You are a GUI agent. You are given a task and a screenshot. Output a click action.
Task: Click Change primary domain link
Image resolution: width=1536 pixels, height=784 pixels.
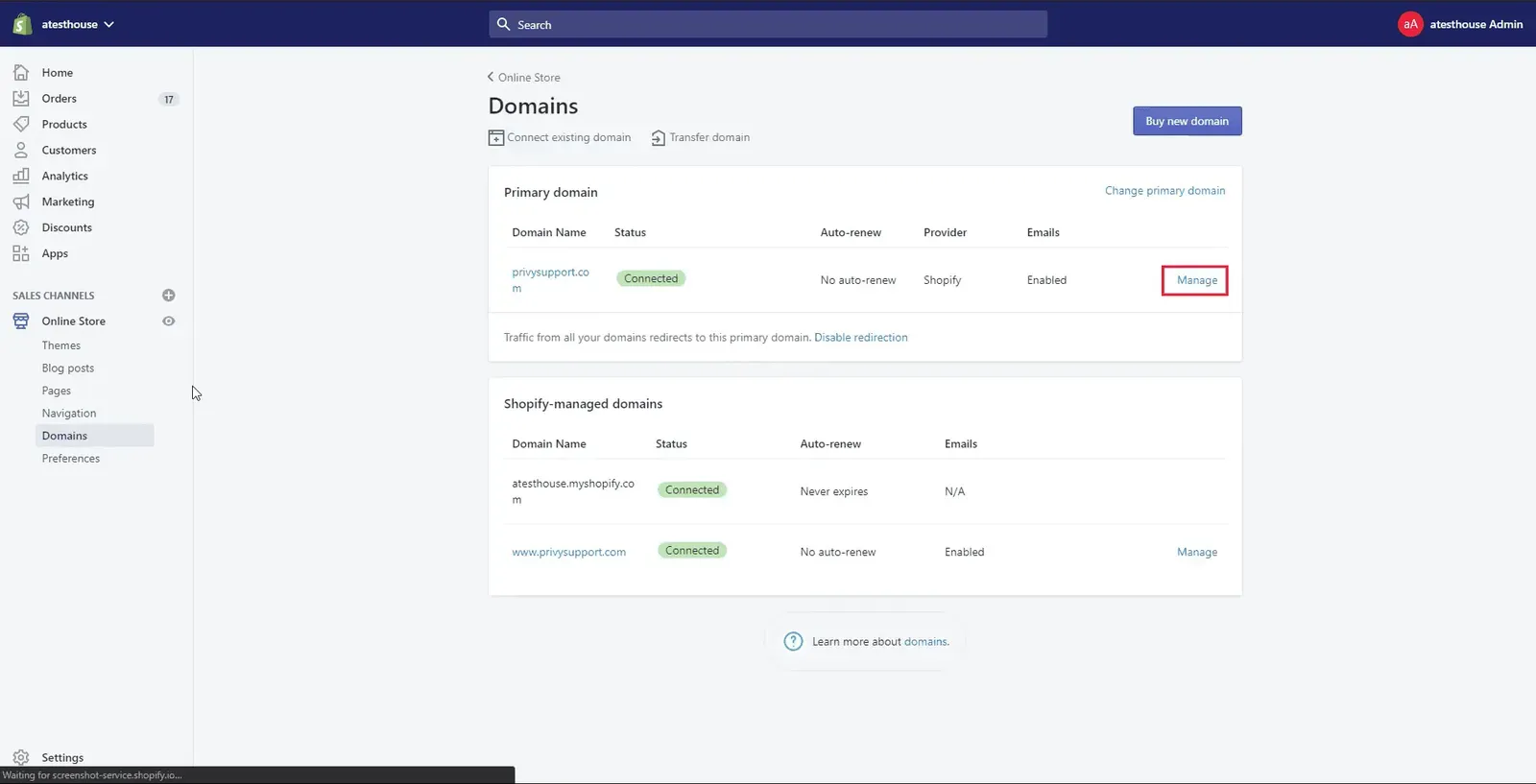(x=1164, y=191)
